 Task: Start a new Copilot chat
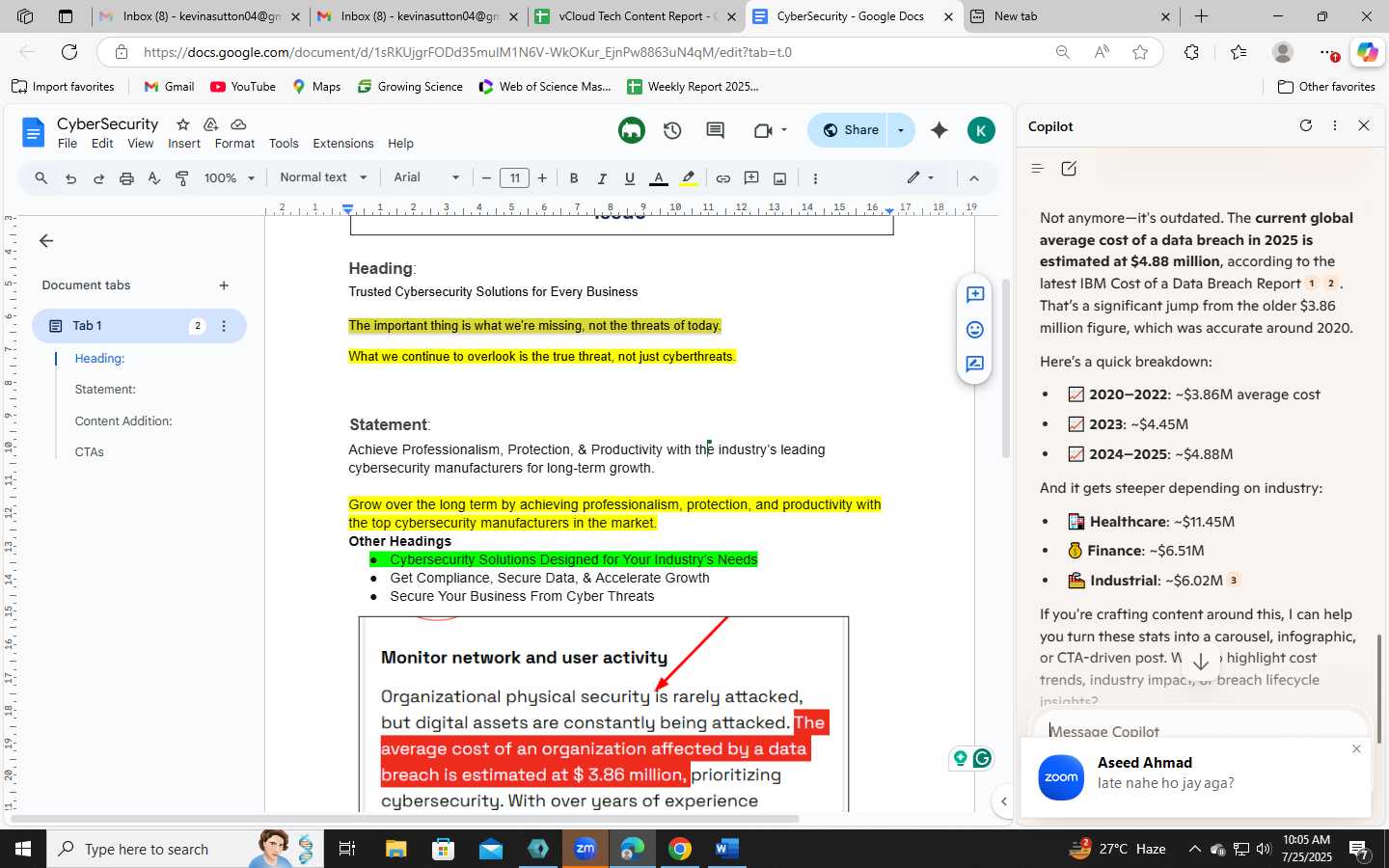pos(1069,169)
